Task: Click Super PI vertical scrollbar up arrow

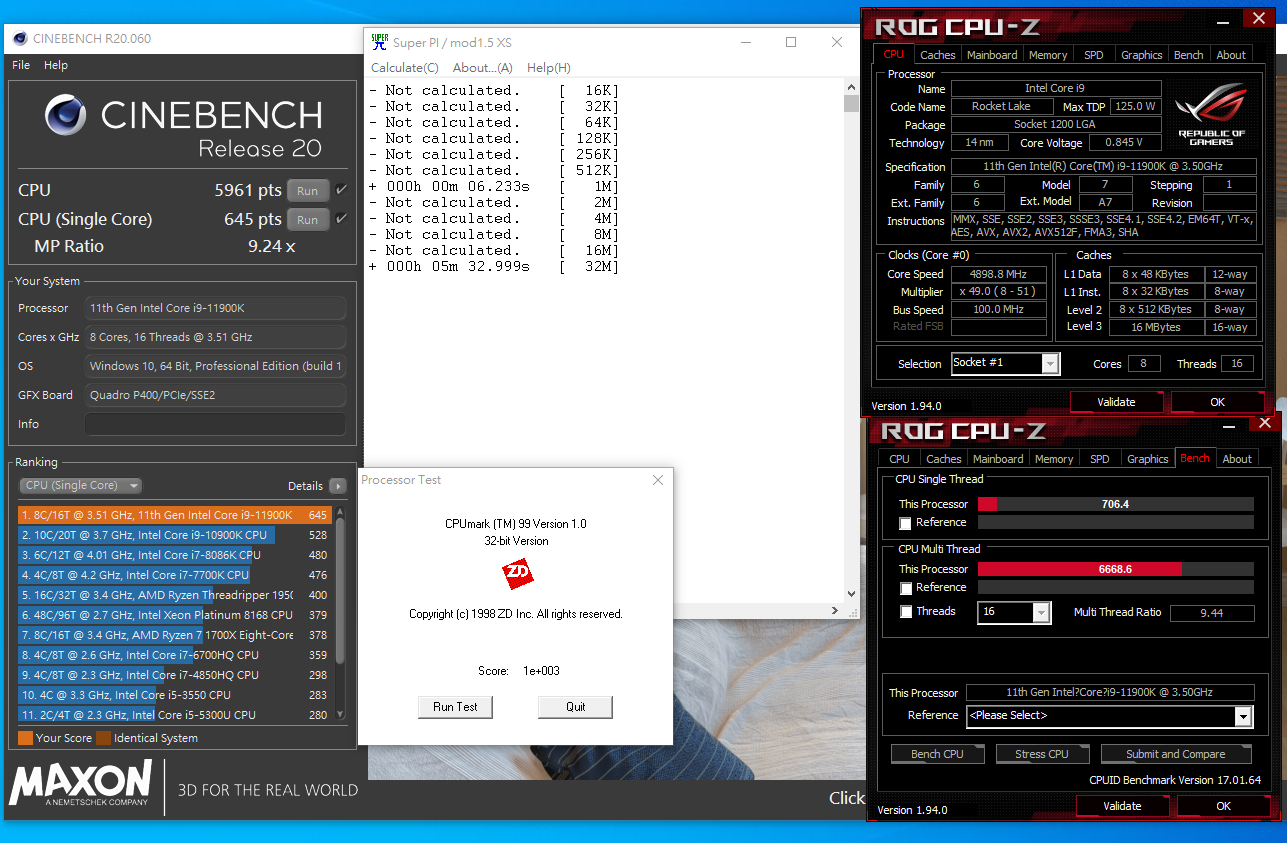Action: point(851,89)
